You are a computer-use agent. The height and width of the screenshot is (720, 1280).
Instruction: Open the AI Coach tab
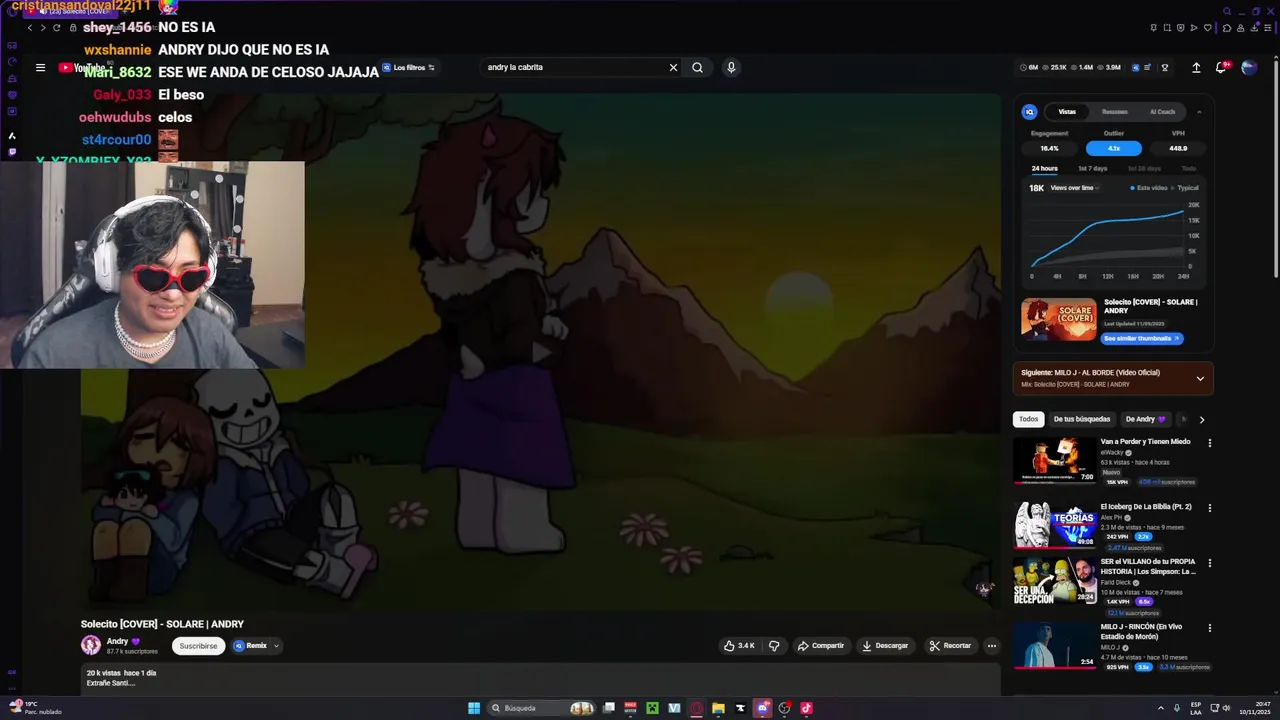1162,112
